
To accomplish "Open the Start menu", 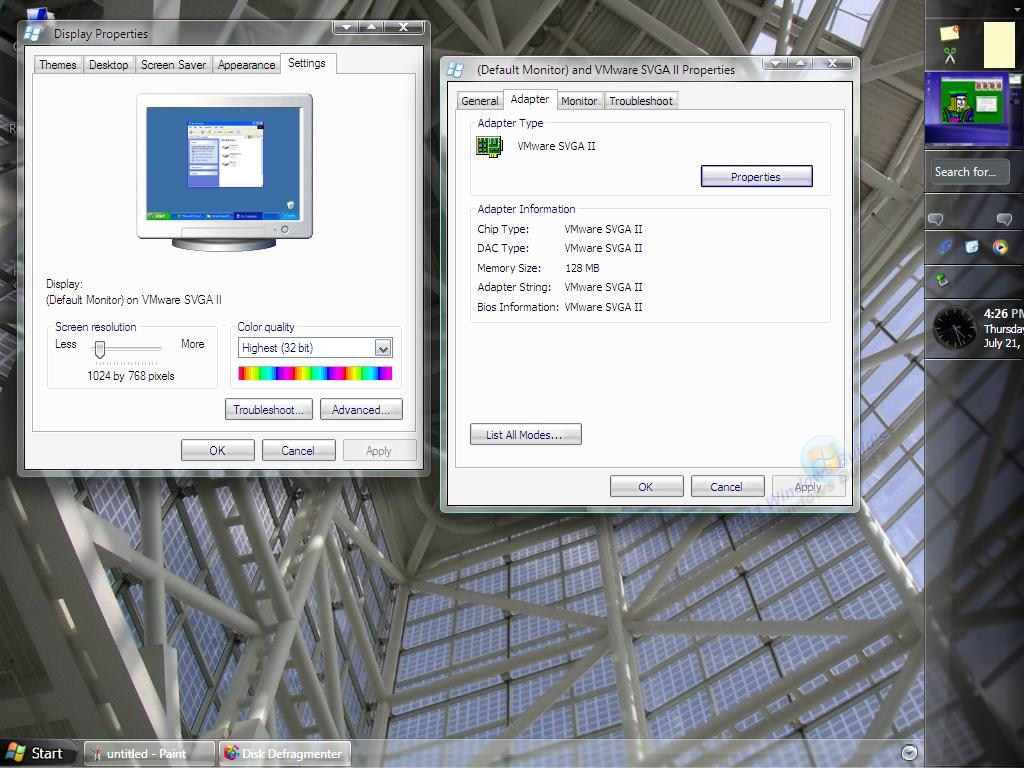I will click(37, 753).
